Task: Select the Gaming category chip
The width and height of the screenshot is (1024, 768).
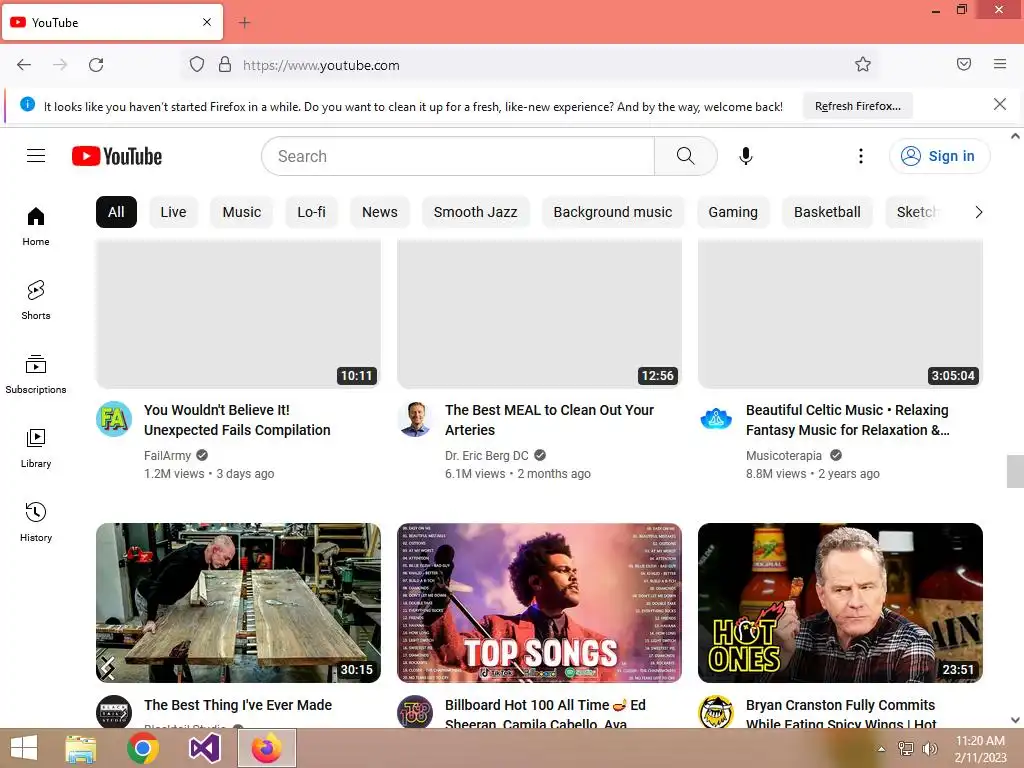Action: pos(733,212)
